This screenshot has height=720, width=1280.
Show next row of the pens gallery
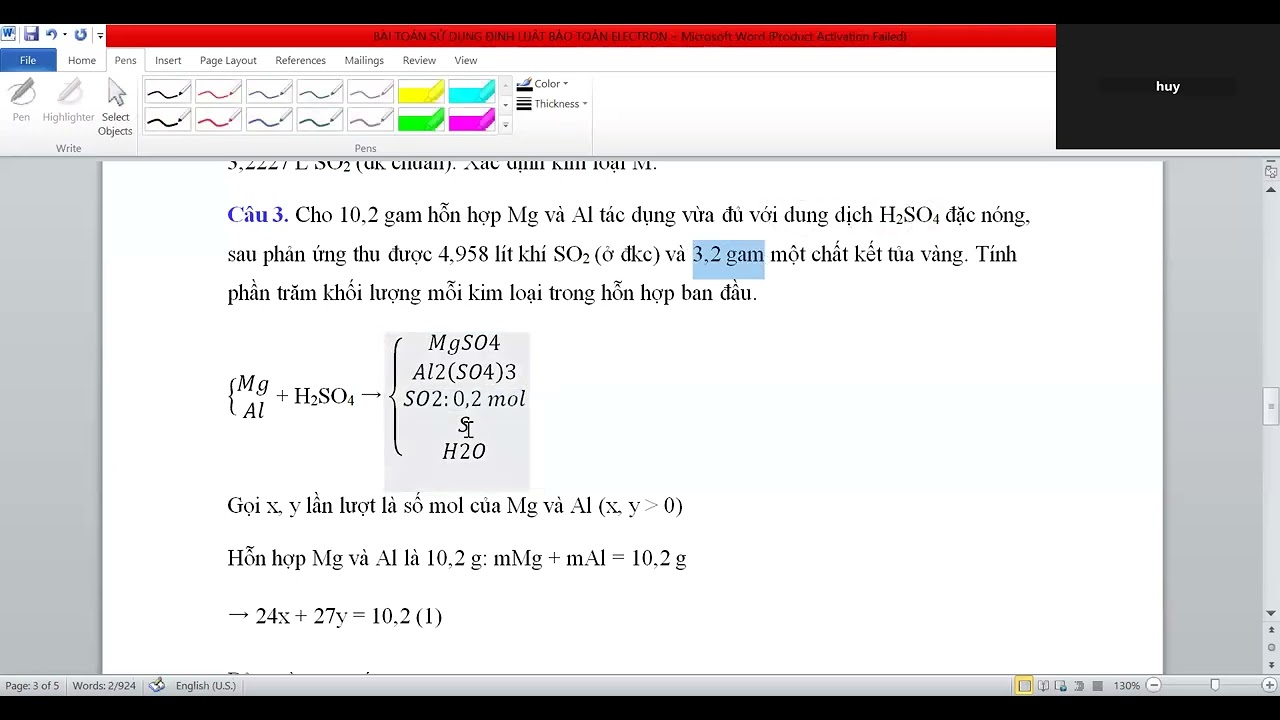coord(505,105)
